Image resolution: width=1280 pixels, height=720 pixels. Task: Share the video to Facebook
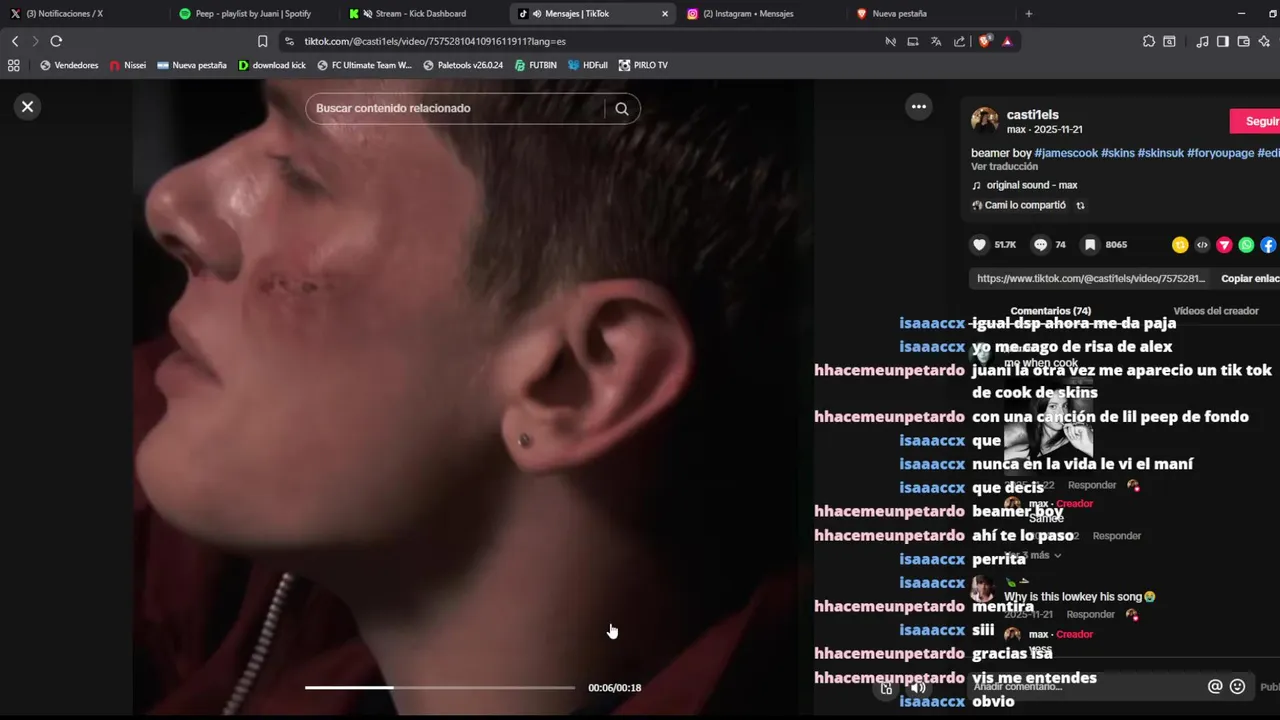pyautogui.click(x=1268, y=245)
